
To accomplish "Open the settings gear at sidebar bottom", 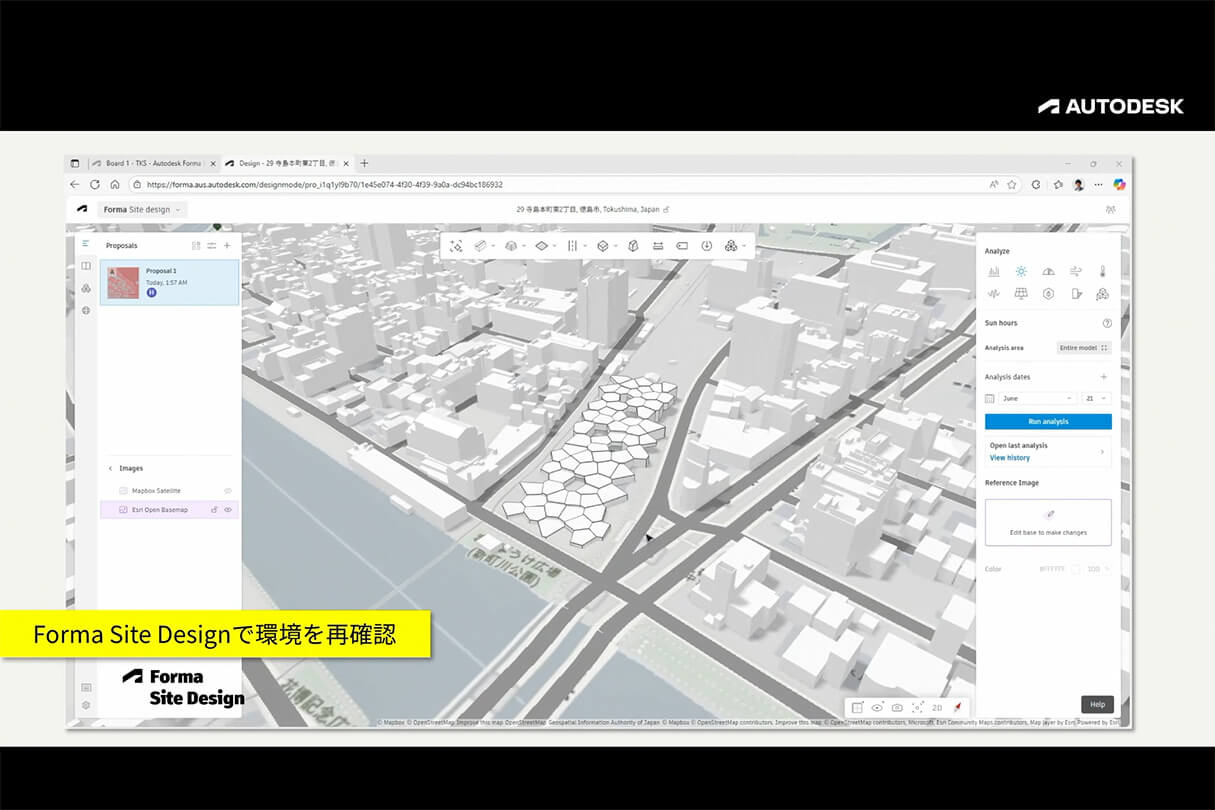I will pos(86,705).
